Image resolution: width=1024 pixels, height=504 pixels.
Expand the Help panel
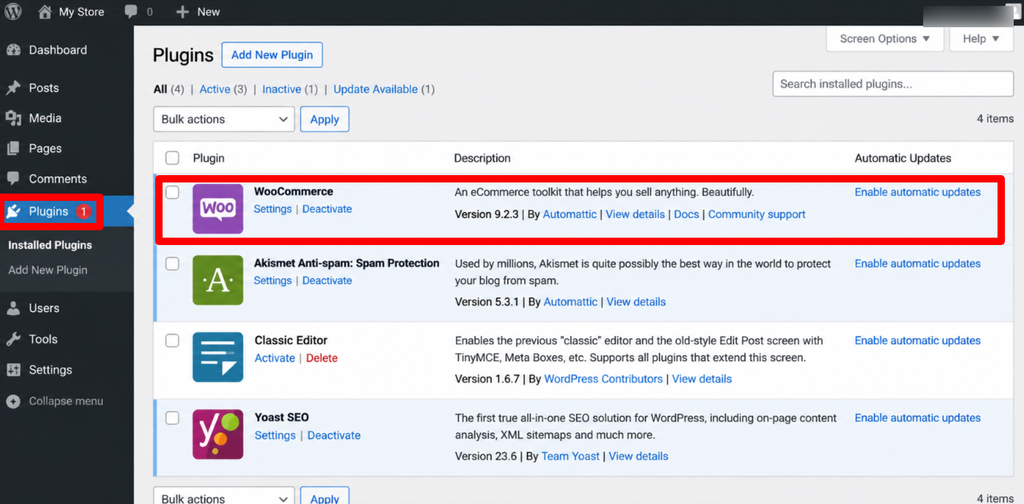[981, 39]
